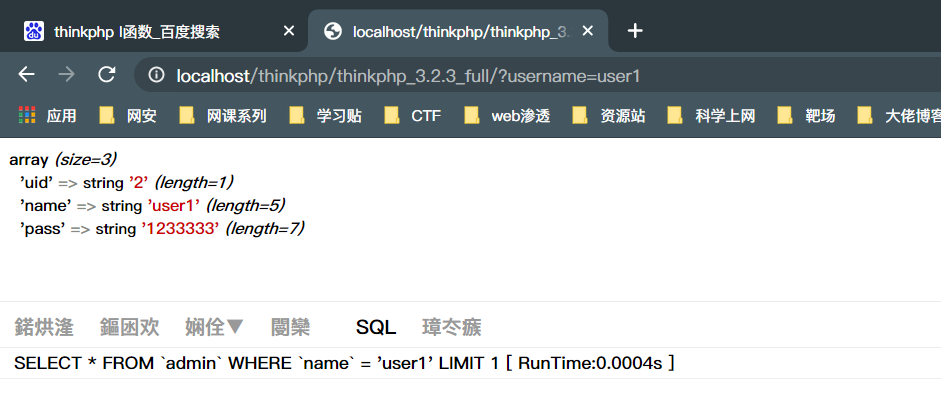
Task: Reload the current page
Action: pos(107,75)
